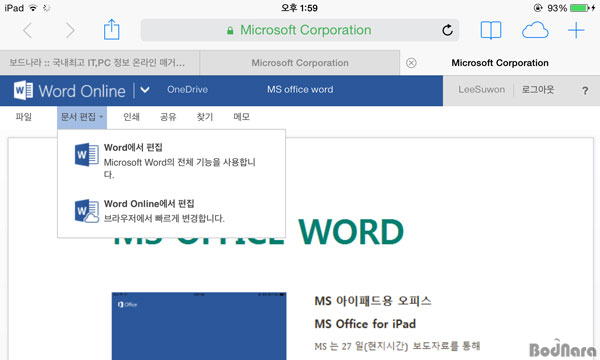Tap the 오후 1:59 clock
This screenshot has width=600, height=360.
(299, 8)
